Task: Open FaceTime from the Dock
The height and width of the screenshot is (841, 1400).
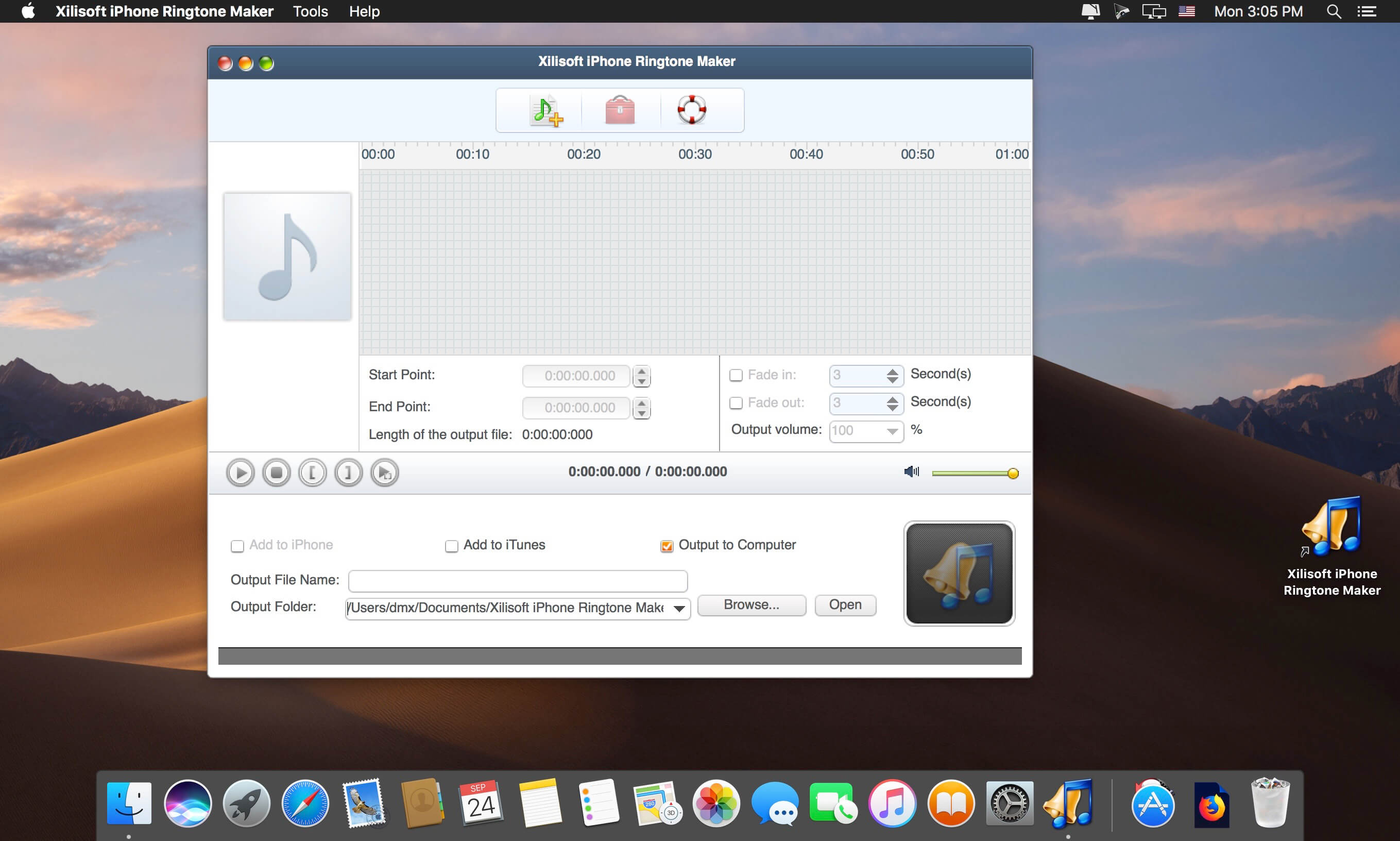Action: pos(833,803)
